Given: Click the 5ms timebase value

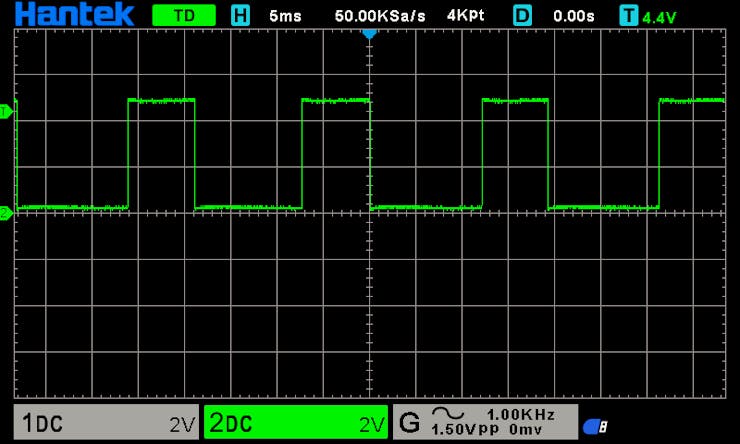Looking at the screenshot, I should [x=285, y=16].
